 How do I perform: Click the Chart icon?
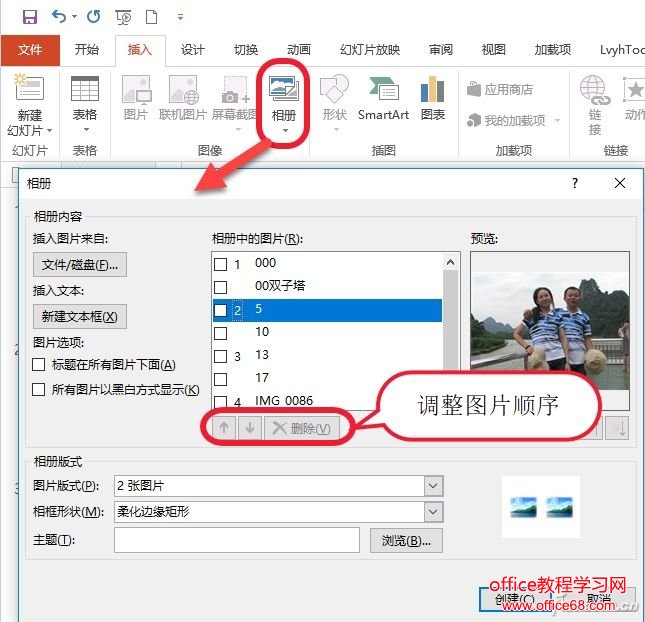click(432, 92)
